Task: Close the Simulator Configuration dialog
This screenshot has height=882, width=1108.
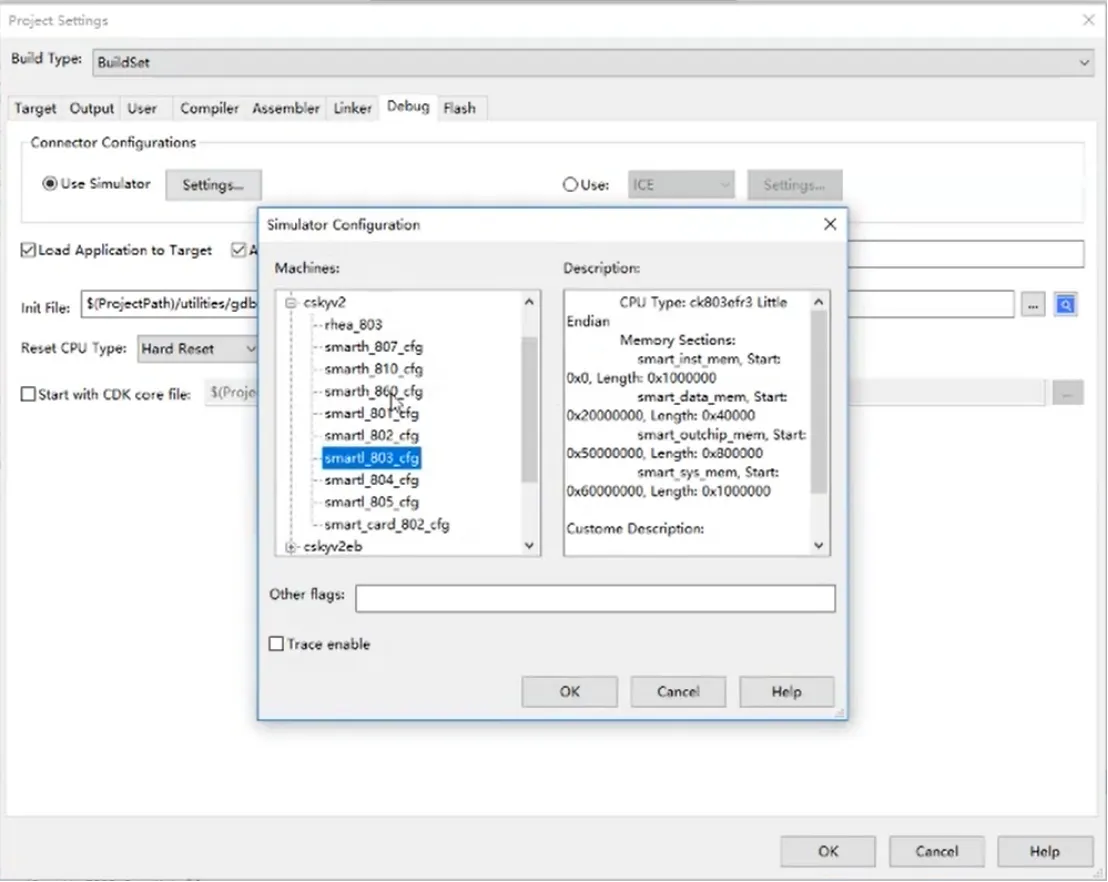Action: pos(830,224)
